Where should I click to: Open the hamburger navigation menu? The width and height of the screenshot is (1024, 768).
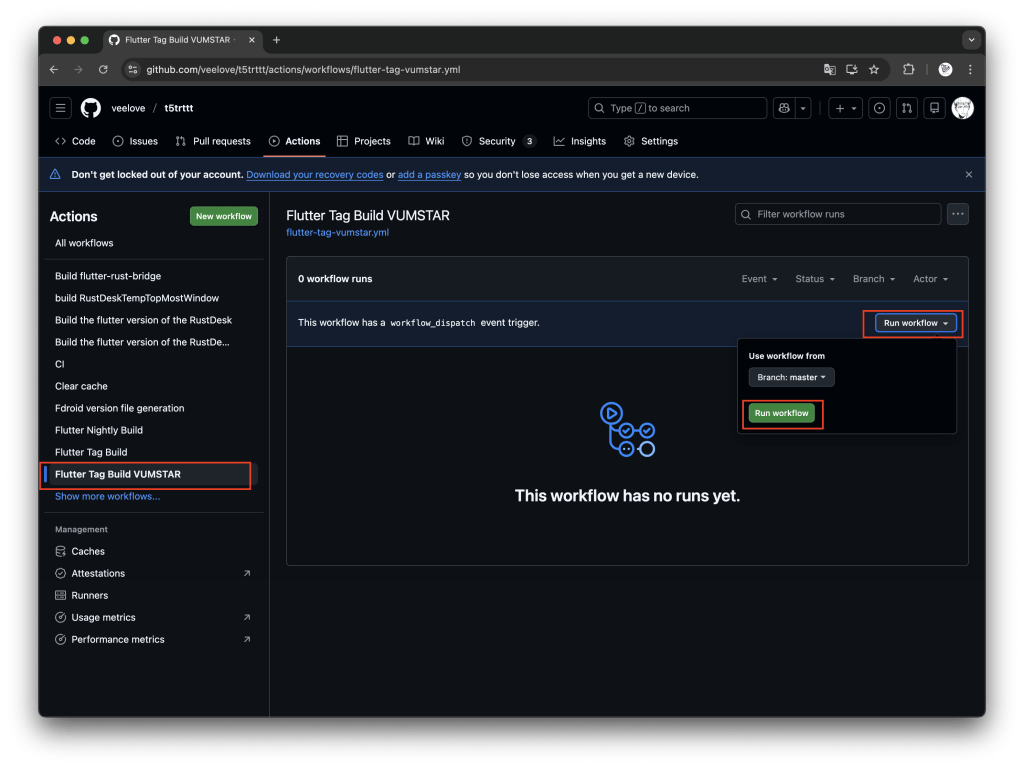(x=61, y=108)
